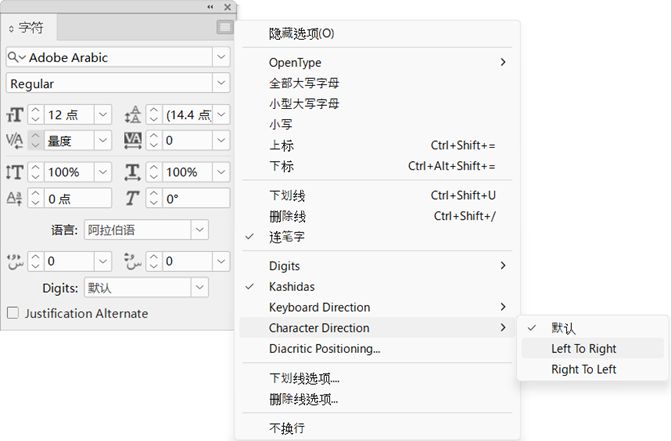The width and height of the screenshot is (671, 441).
Task: Click the kashida value 0 field
Action: click(69, 261)
